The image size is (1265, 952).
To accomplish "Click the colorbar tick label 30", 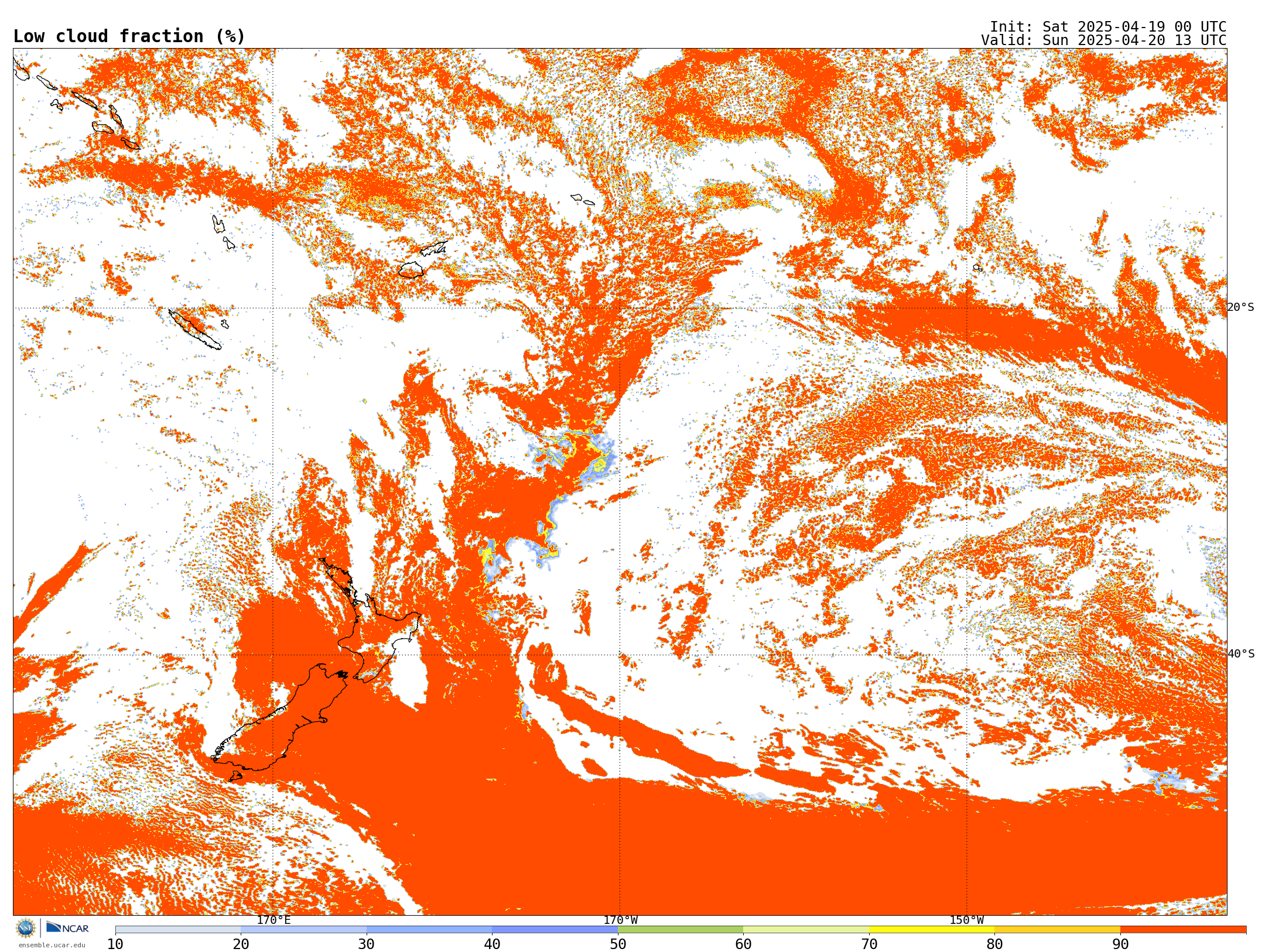I will coord(367,944).
